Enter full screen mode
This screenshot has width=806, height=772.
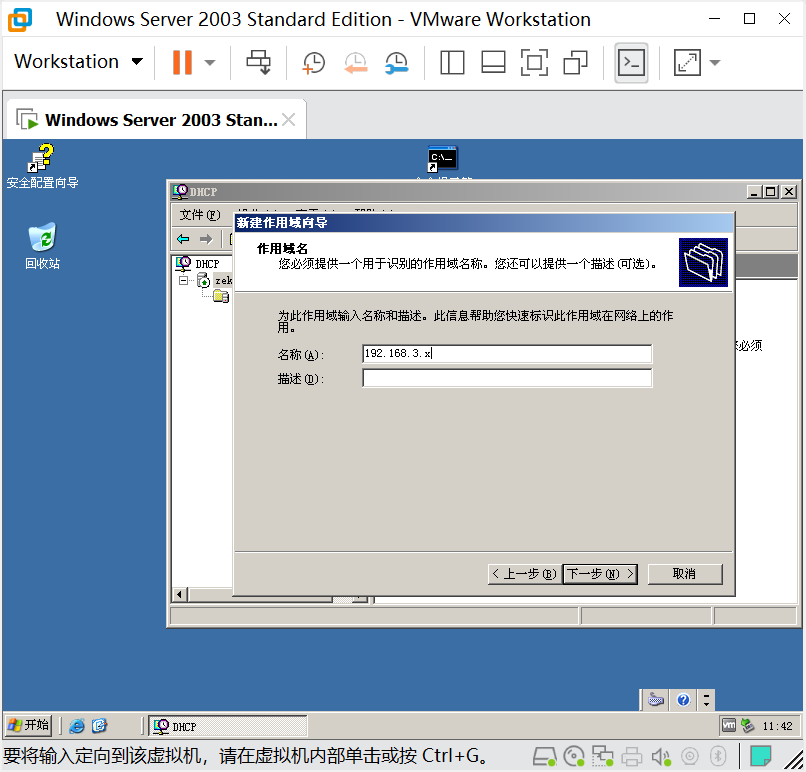click(534, 63)
